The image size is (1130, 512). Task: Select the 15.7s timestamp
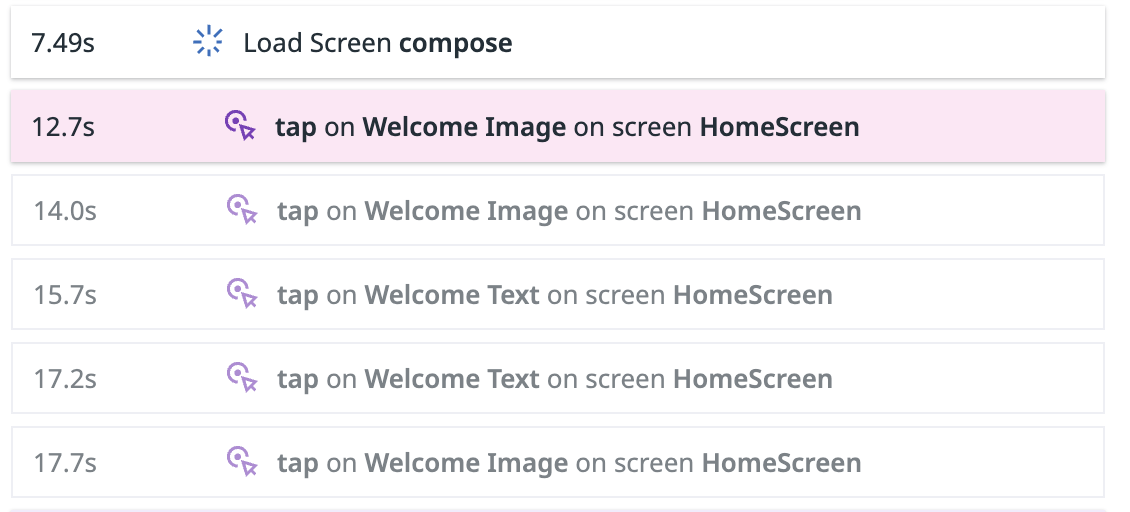click(65, 295)
